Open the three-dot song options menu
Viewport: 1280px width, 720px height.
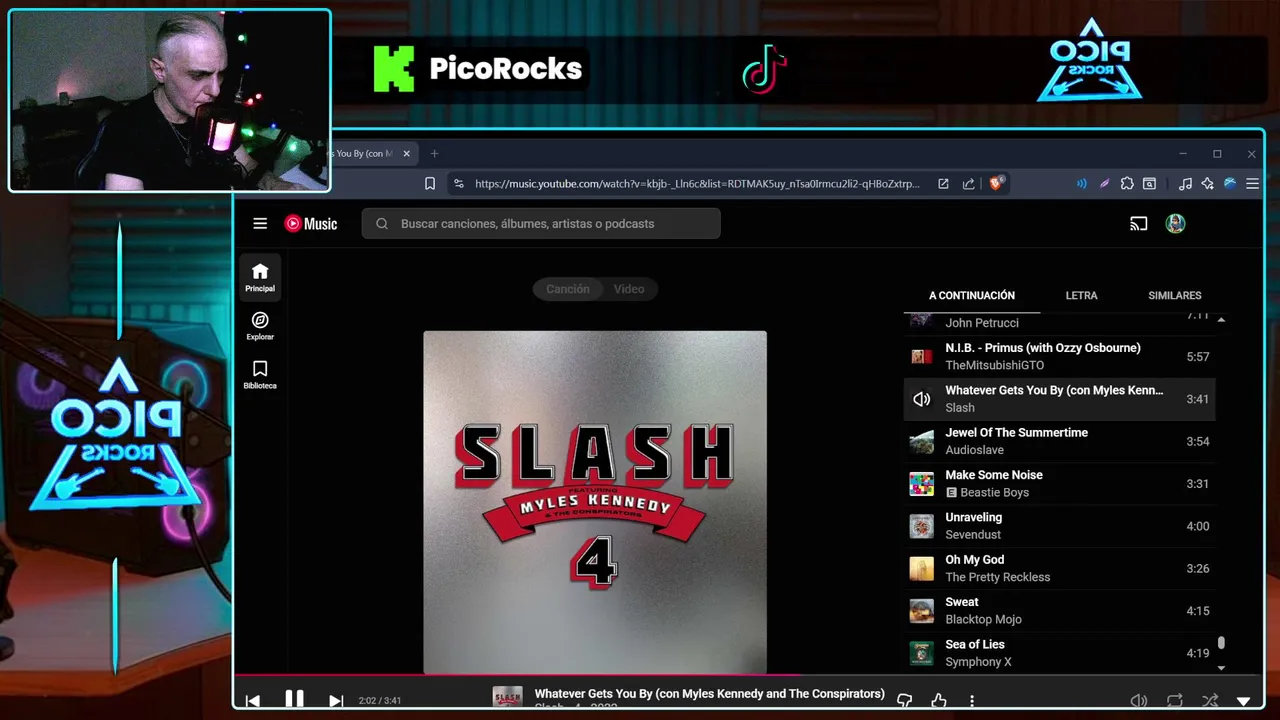point(972,701)
